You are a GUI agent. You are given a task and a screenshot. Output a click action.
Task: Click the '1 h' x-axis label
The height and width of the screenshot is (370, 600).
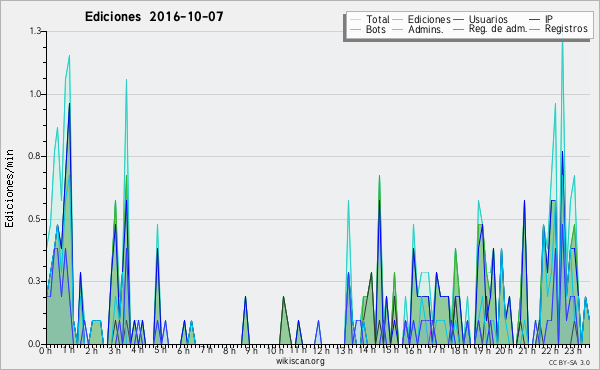(x=68, y=350)
